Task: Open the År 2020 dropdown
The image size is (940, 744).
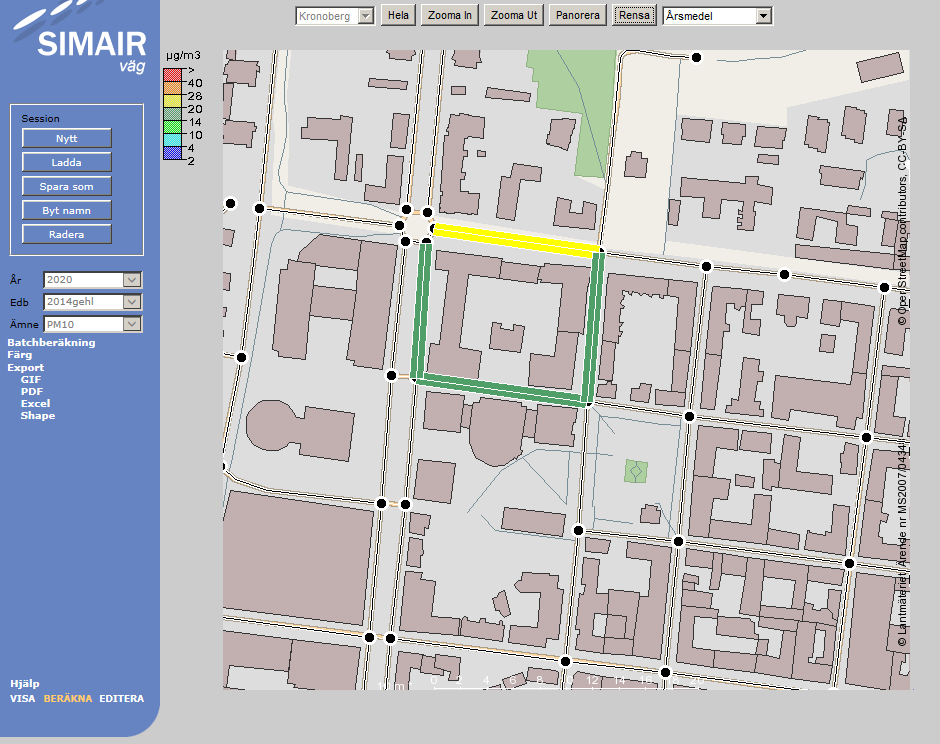Action: point(92,279)
